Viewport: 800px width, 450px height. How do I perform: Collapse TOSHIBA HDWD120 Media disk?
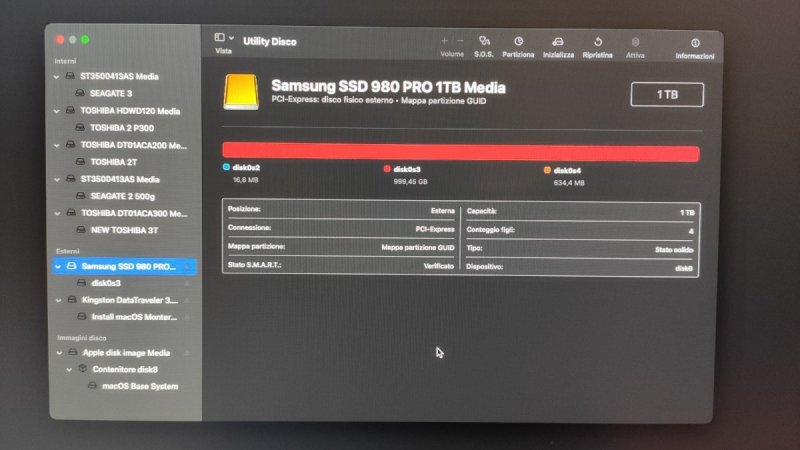click(x=57, y=111)
